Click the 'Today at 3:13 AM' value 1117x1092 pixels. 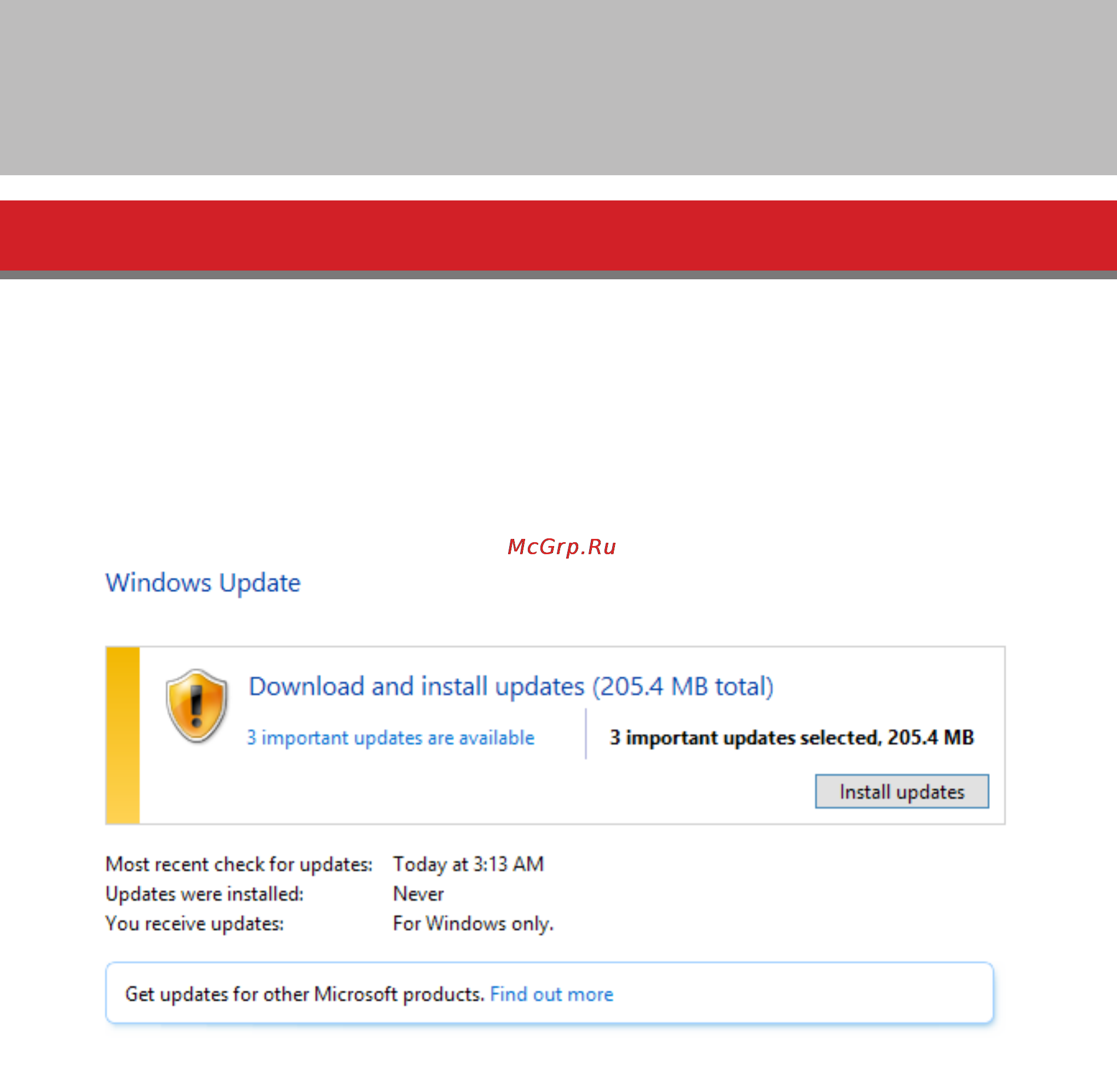[469, 864]
